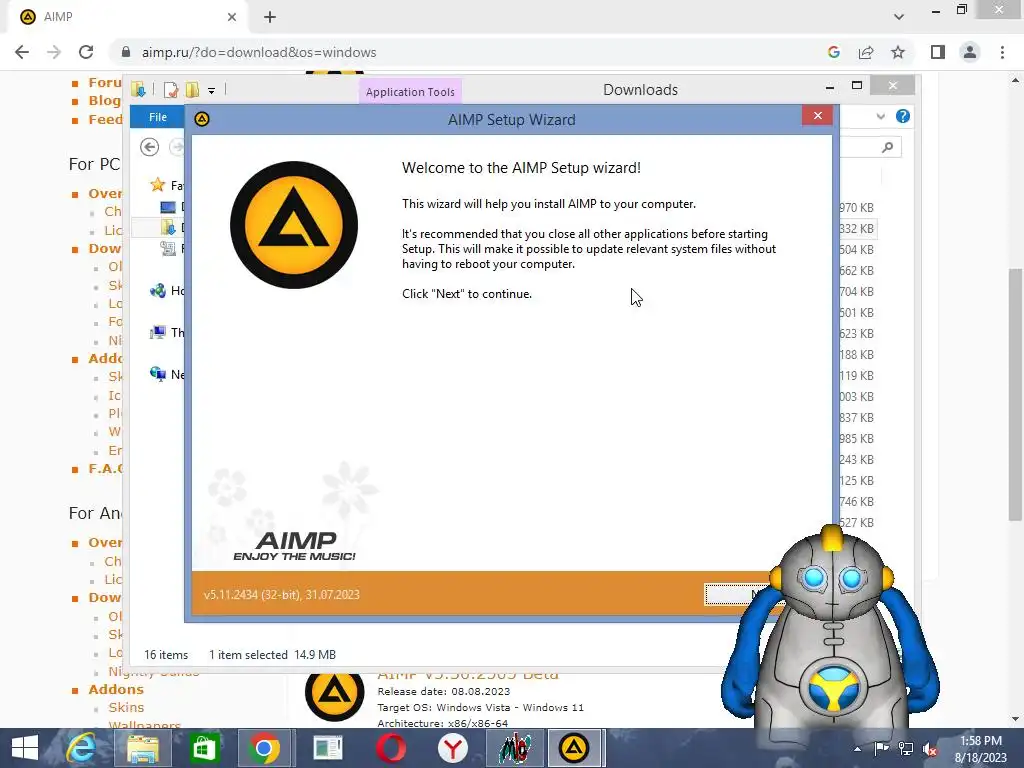Click the share page icon
This screenshot has height=768, width=1024.
[866, 52]
